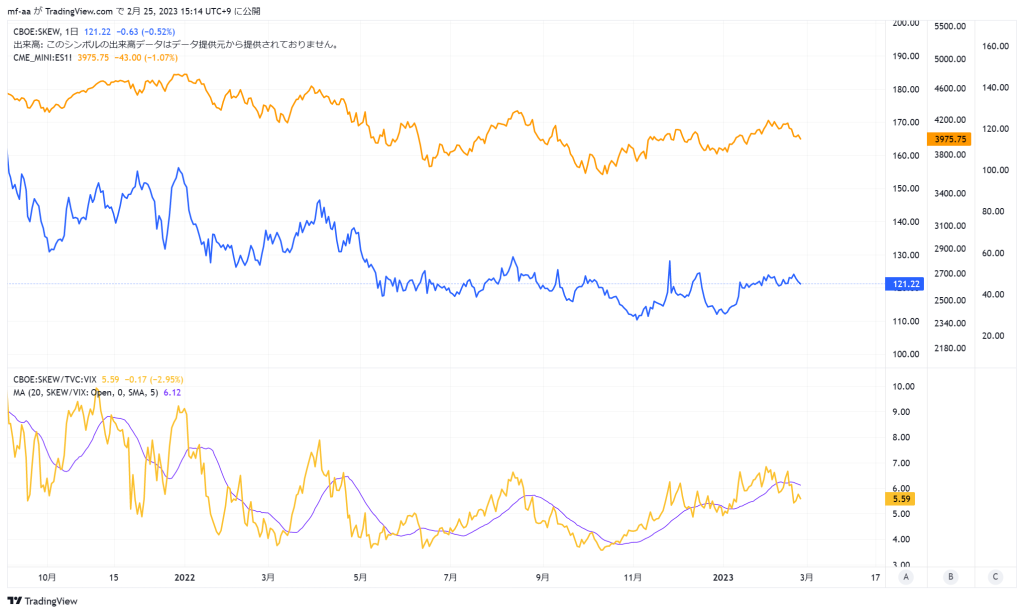Click the 200.00 level on SKEW scale
Screen dimensions: 1024x614
click(906, 24)
